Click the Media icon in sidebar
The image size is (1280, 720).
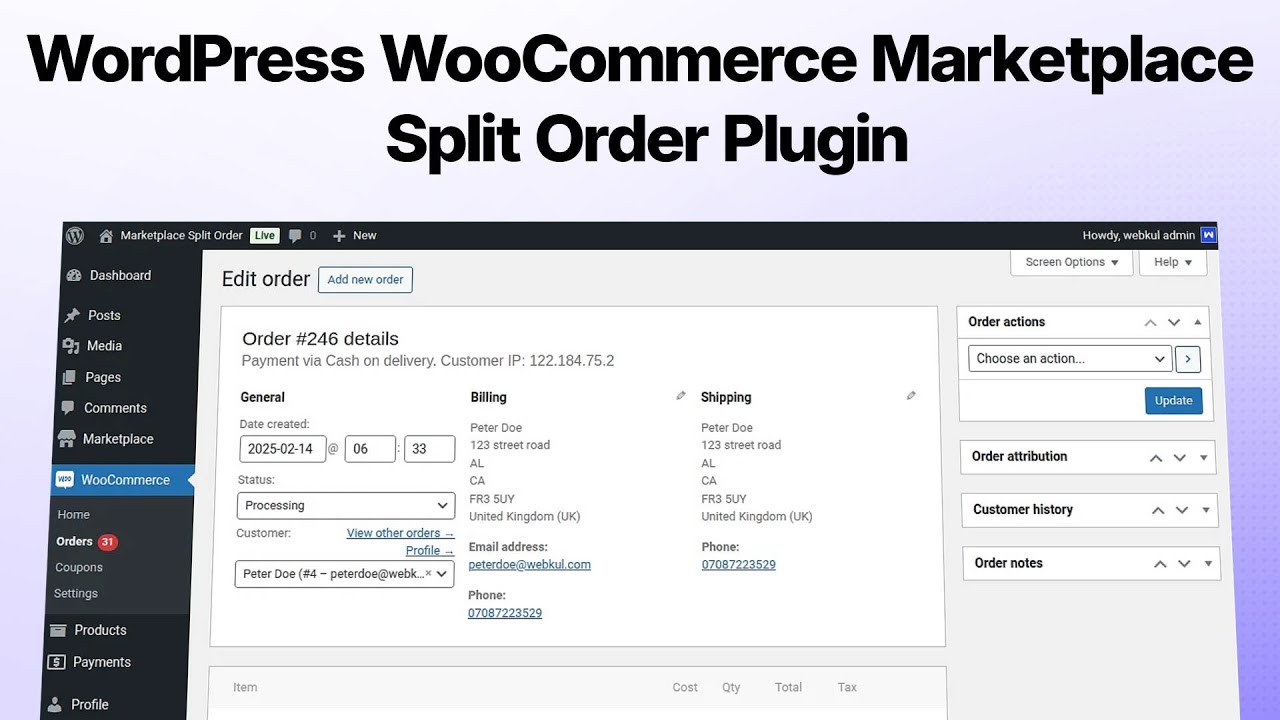(x=70, y=346)
